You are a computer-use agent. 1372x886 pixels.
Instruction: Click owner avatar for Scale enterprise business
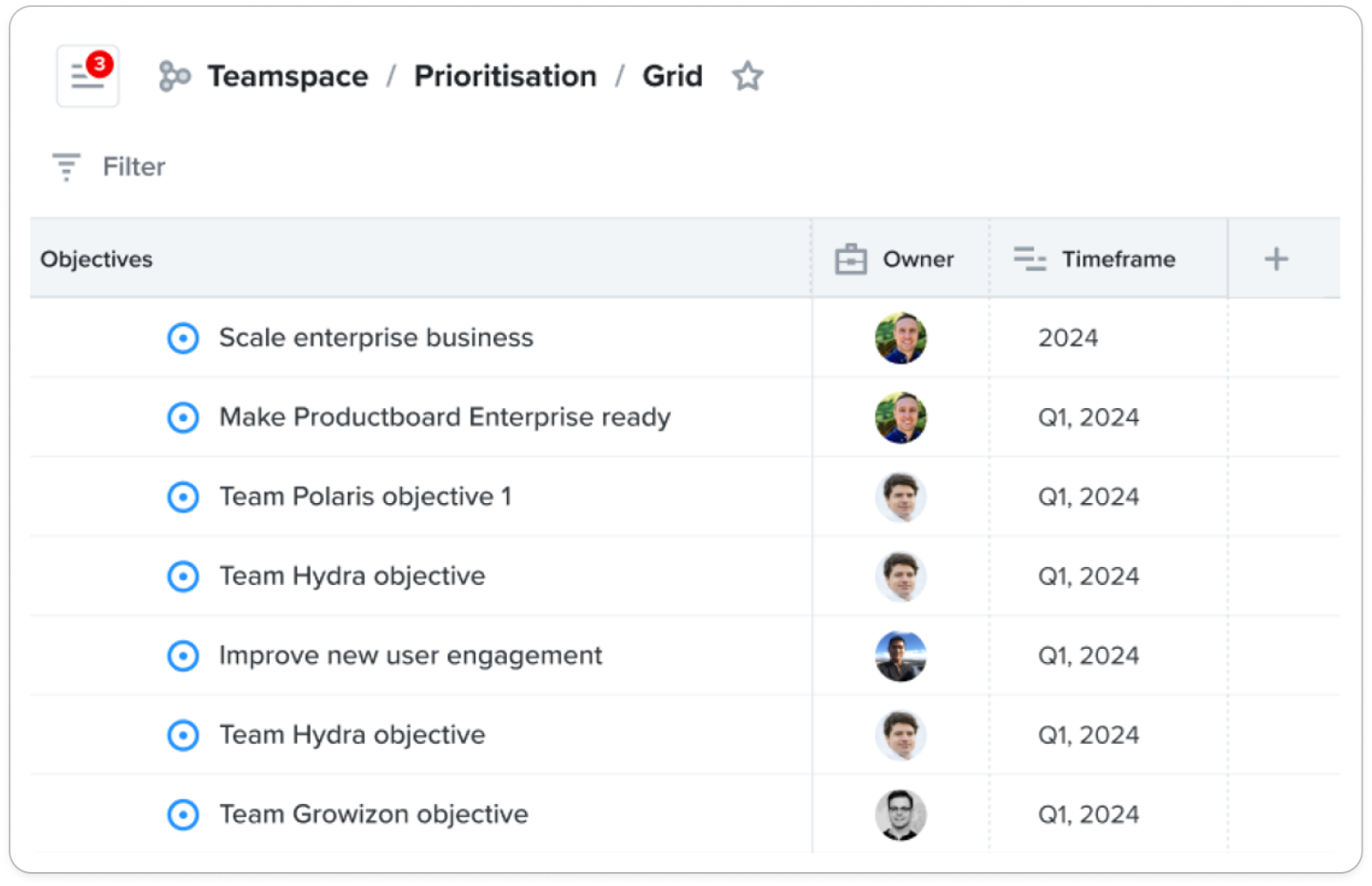900,338
